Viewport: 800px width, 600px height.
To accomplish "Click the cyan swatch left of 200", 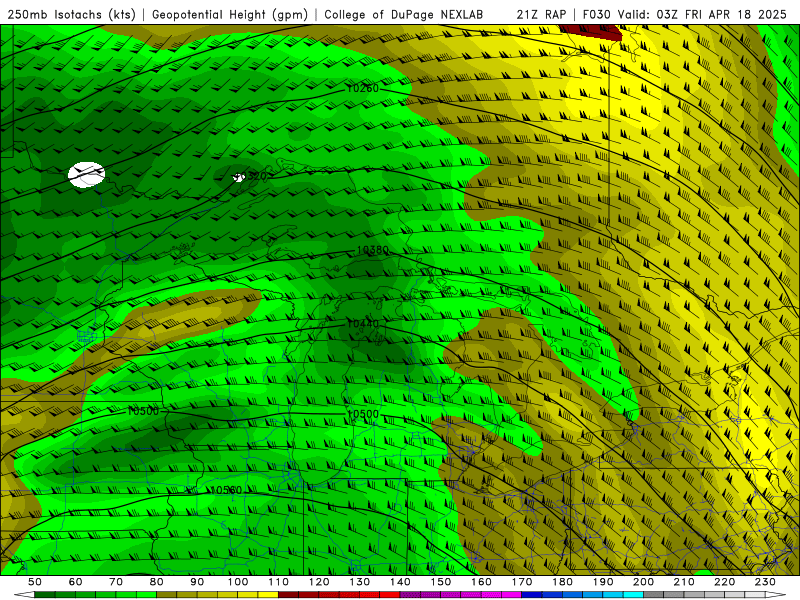I will click(x=634, y=595).
